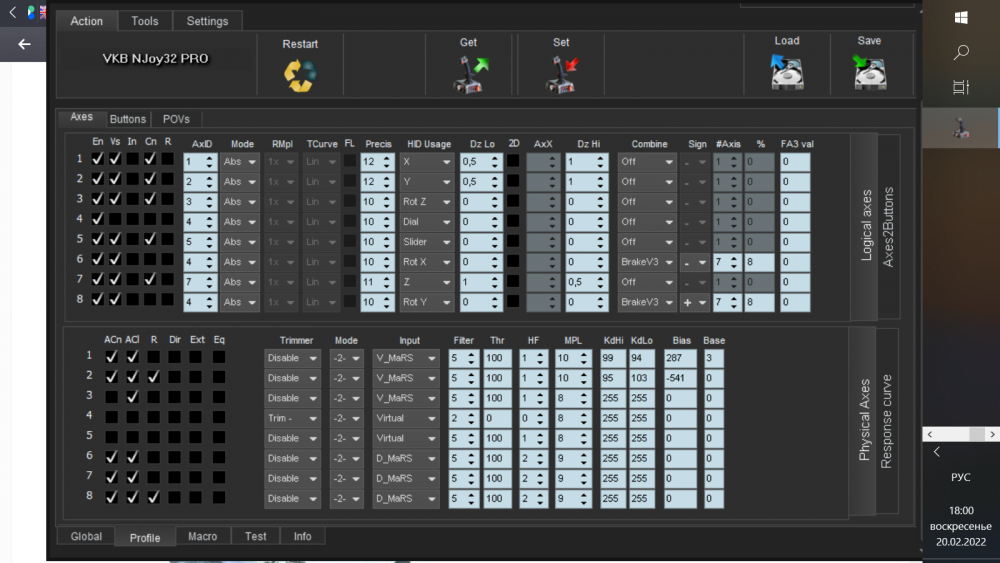Click the Get joystick icon
The width and height of the screenshot is (1000, 563).
click(470, 74)
